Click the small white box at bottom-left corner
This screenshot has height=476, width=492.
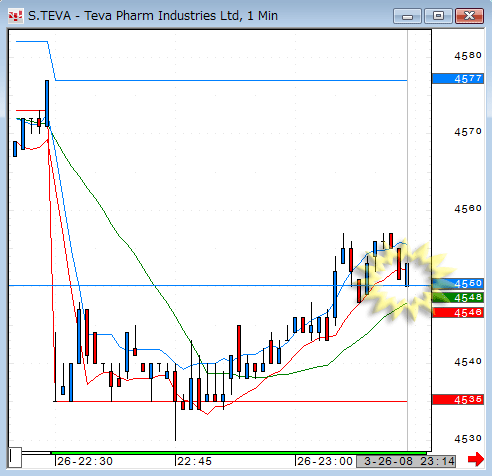(x=15, y=458)
